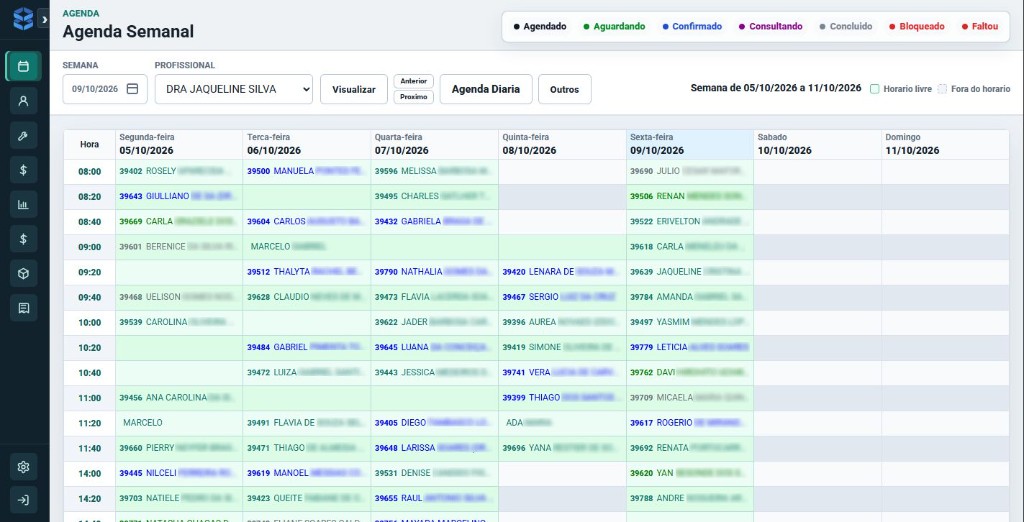
Task: Click the Semana date field 09/10/2026
Action: click(x=105, y=89)
